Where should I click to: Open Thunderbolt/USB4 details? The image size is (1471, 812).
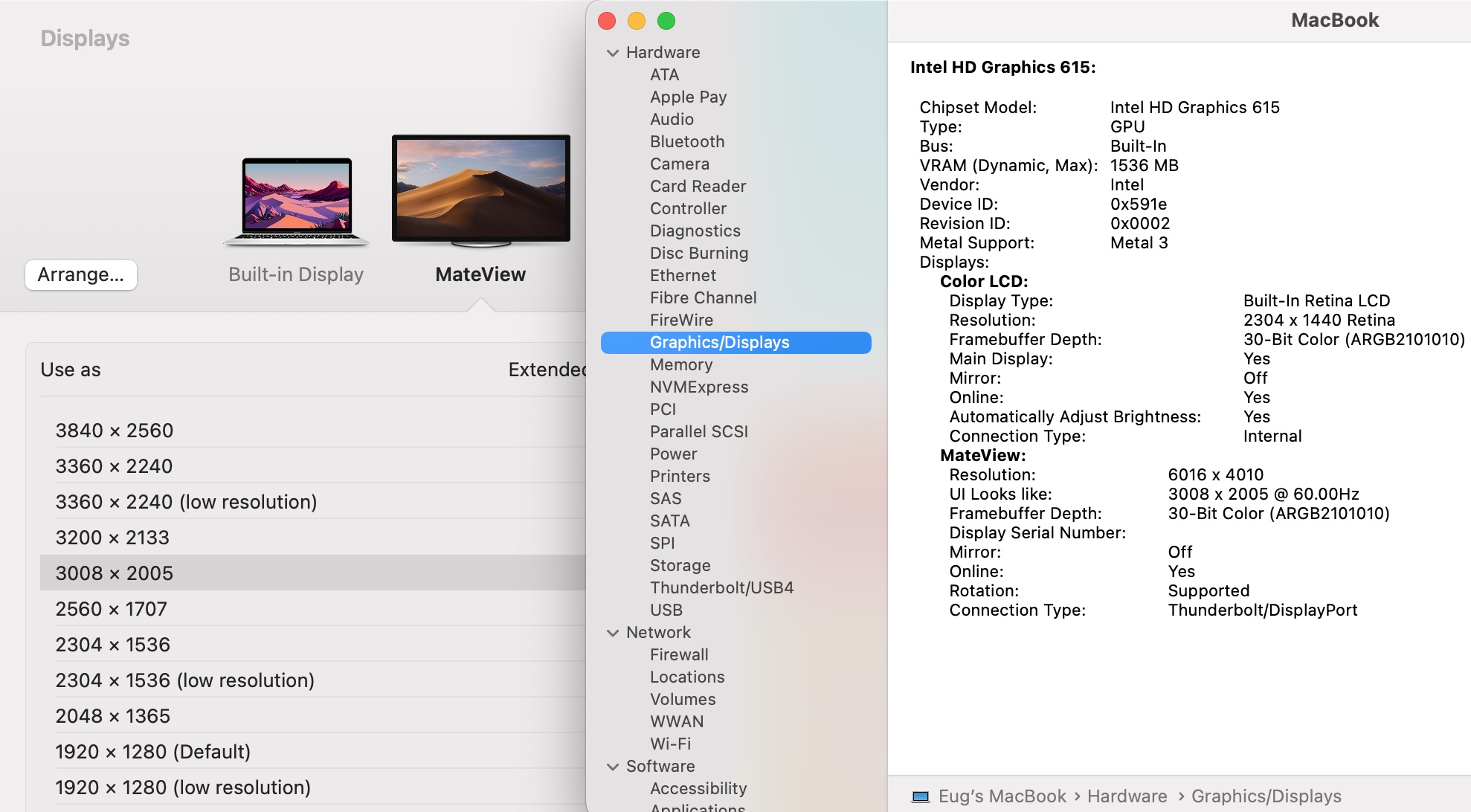click(x=723, y=587)
